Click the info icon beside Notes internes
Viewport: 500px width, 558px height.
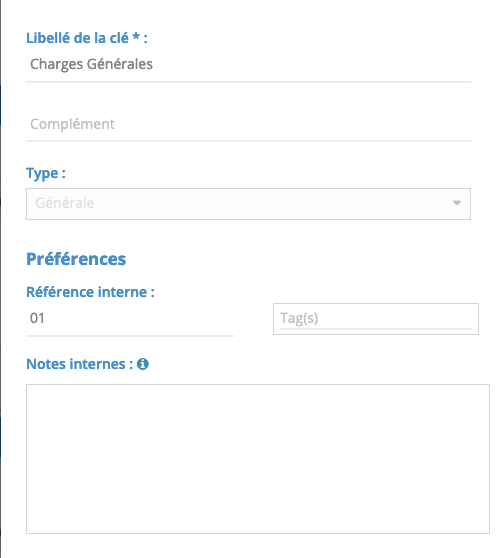[x=143, y=364]
